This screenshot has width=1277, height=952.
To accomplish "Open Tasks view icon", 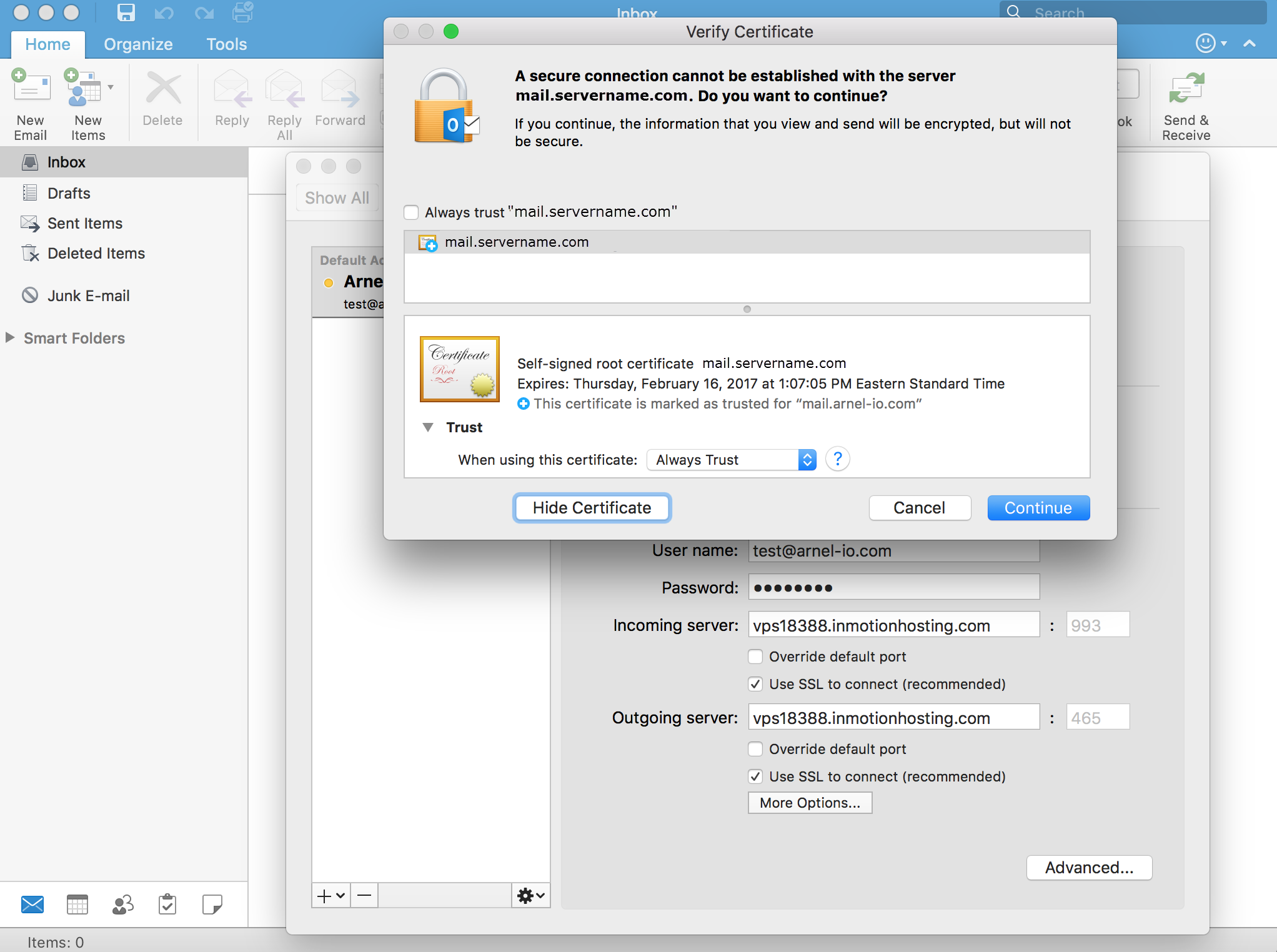I will pos(167,904).
